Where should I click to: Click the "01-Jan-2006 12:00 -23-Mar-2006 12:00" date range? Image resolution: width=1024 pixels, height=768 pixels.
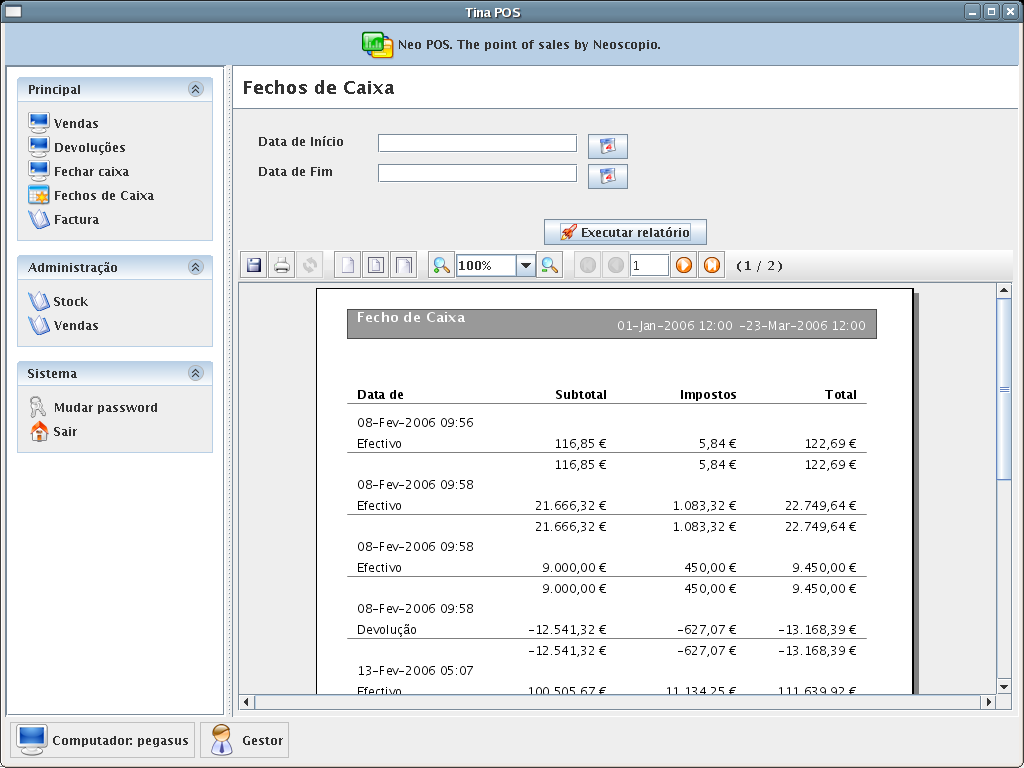[x=741, y=325]
